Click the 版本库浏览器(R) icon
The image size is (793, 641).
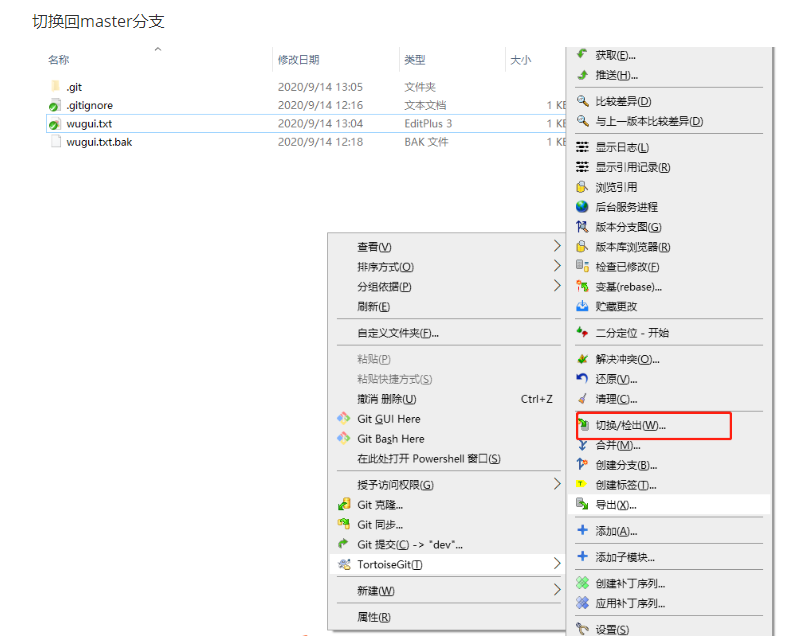(x=582, y=246)
